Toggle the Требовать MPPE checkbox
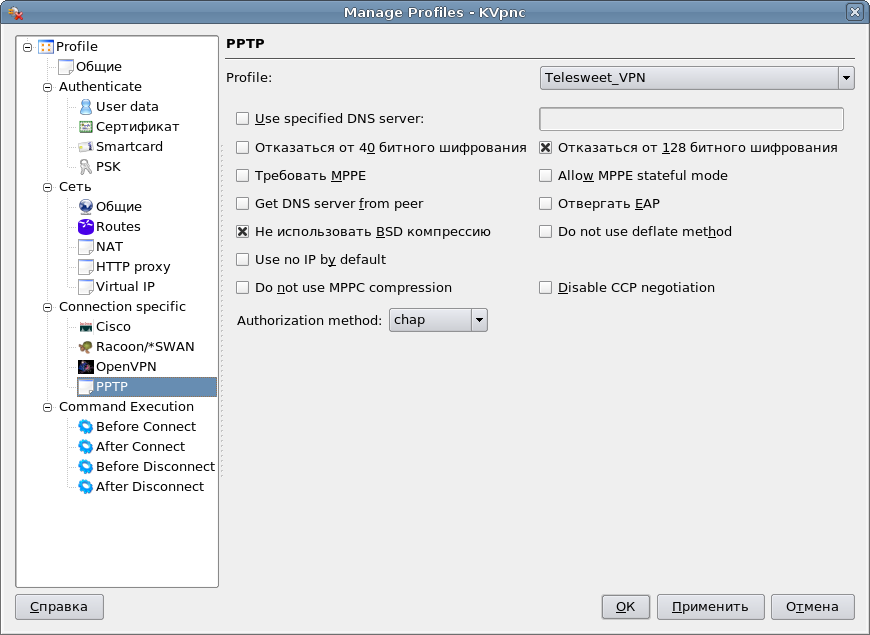The image size is (870, 635). [242, 176]
